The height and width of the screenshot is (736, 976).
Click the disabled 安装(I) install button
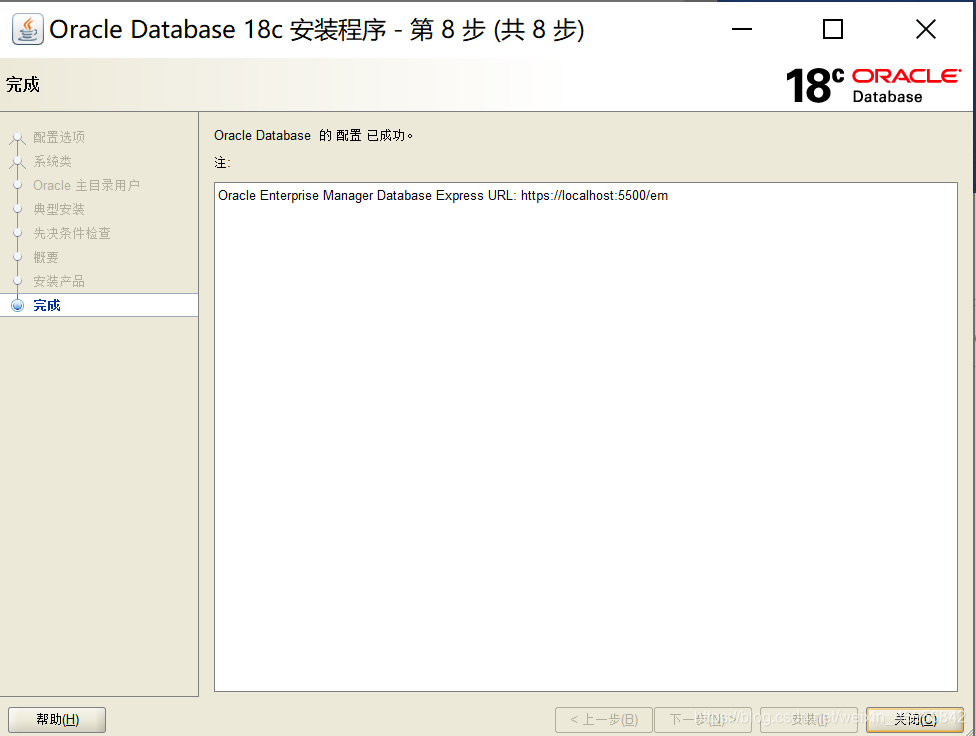(809, 720)
